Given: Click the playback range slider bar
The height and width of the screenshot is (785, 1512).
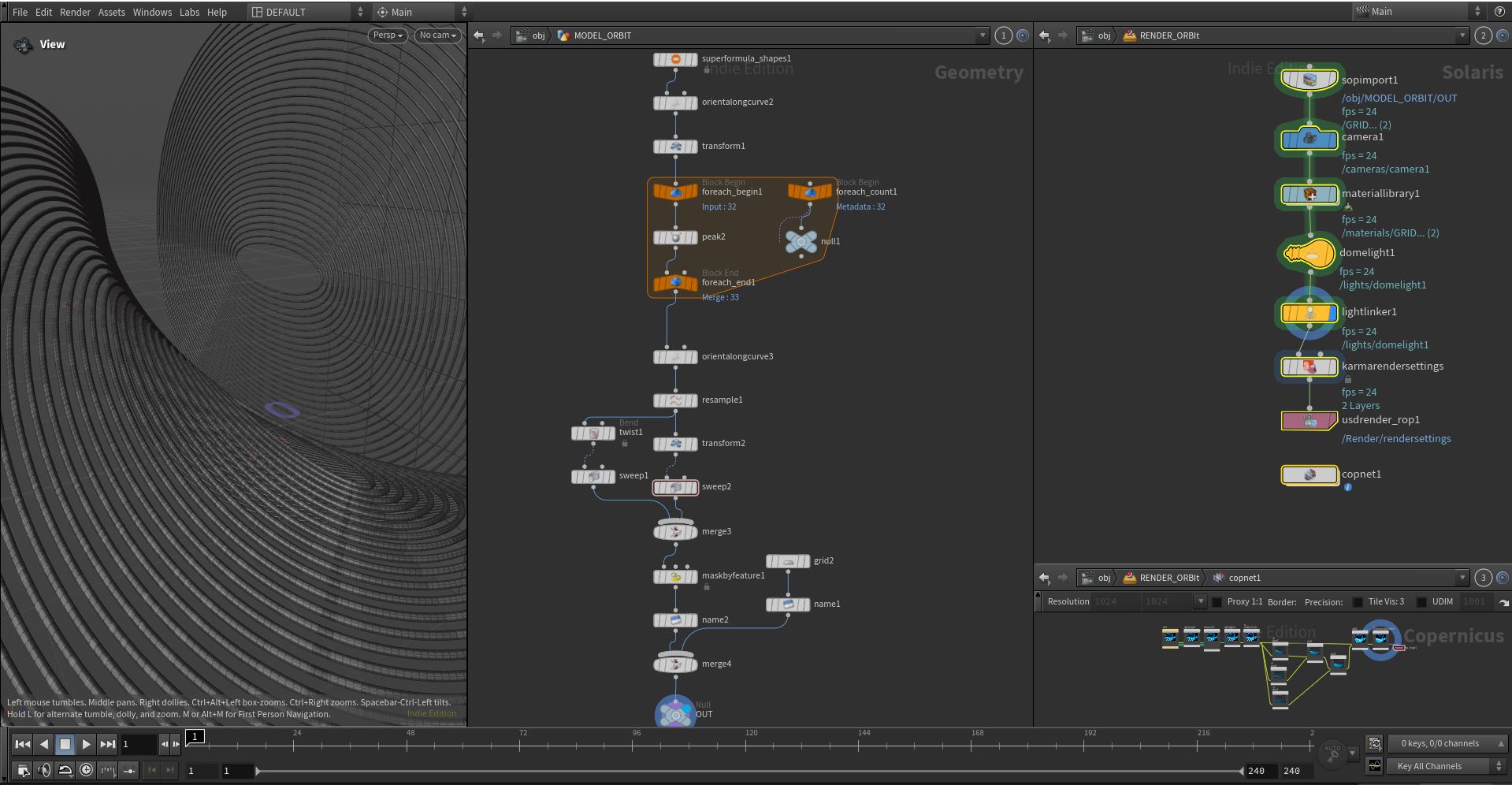Looking at the screenshot, I should (x=749, y=771).
